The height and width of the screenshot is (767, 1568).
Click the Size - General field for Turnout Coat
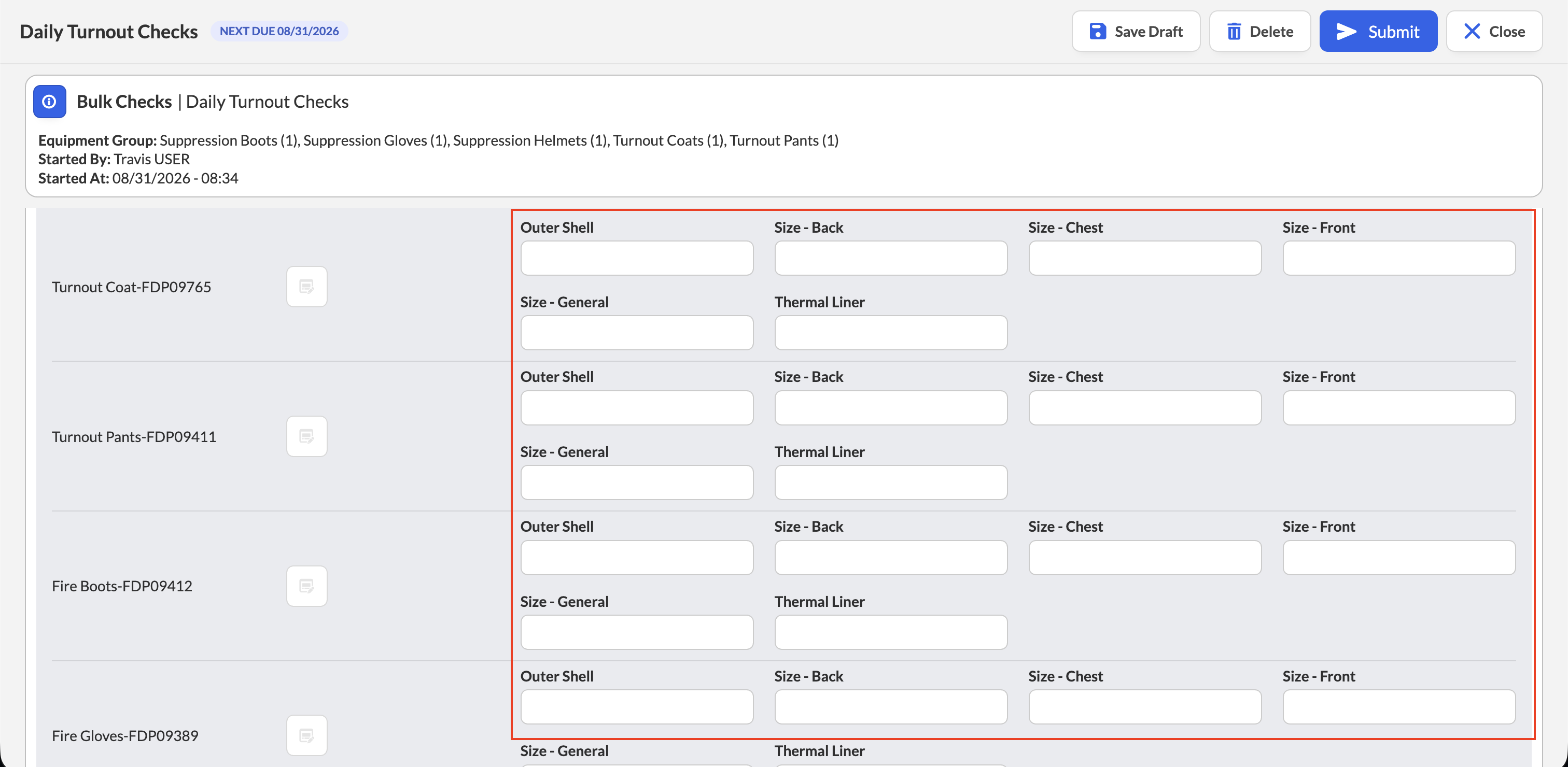point(637,333)
